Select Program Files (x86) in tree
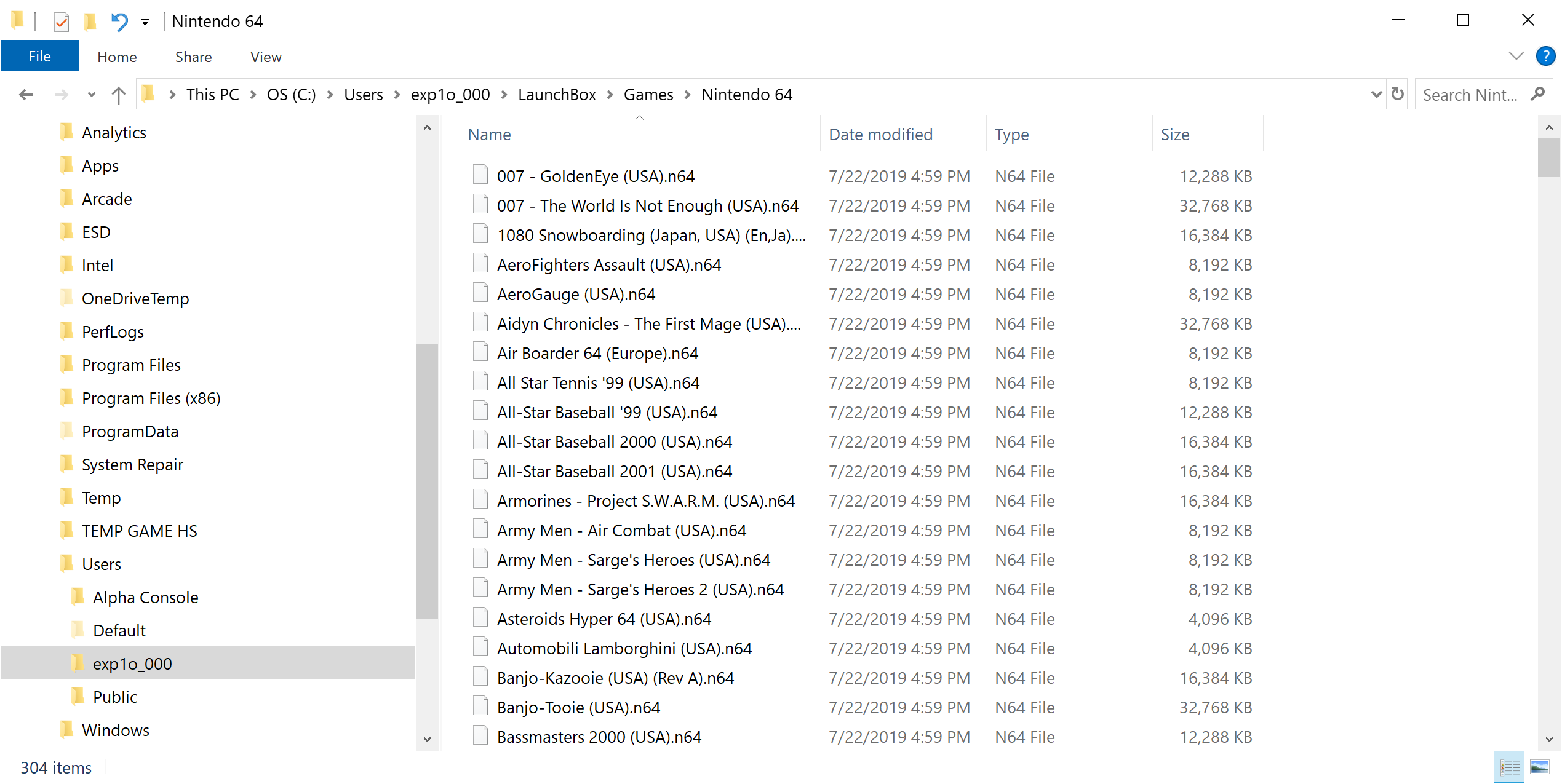1562x784 pixels. coord(151,398)
